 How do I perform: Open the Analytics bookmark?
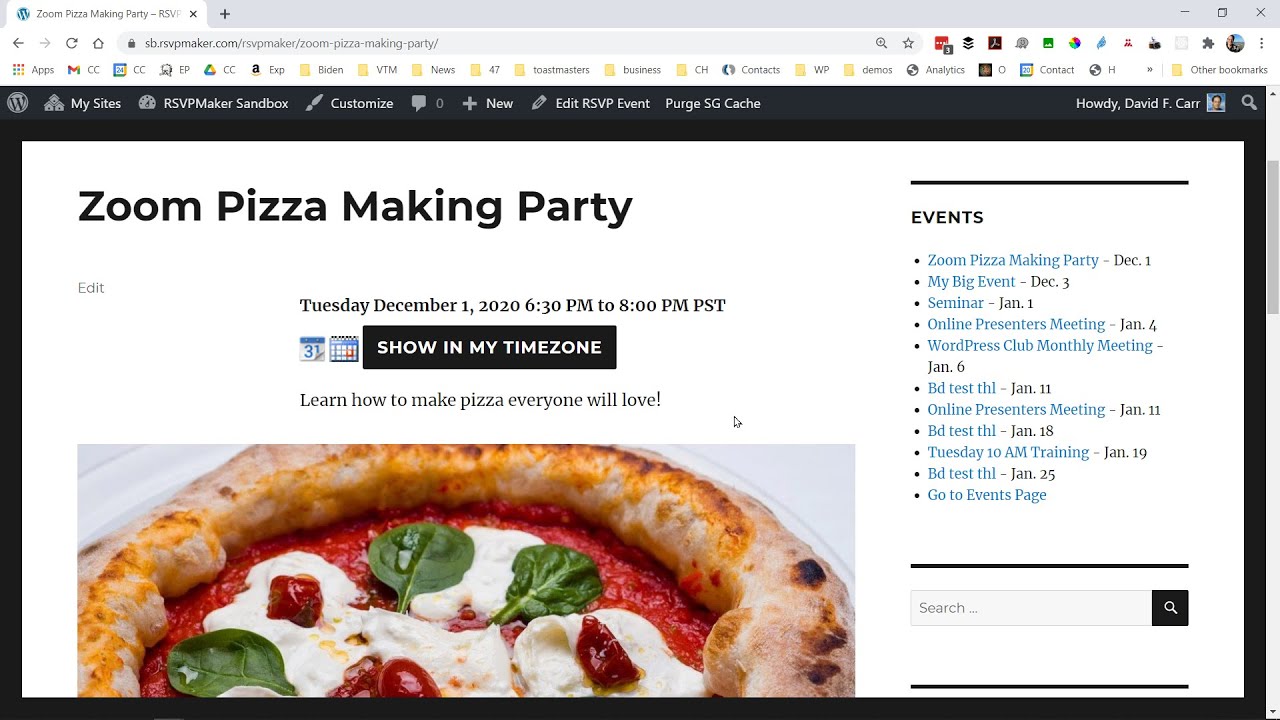(x=936, y=70)
